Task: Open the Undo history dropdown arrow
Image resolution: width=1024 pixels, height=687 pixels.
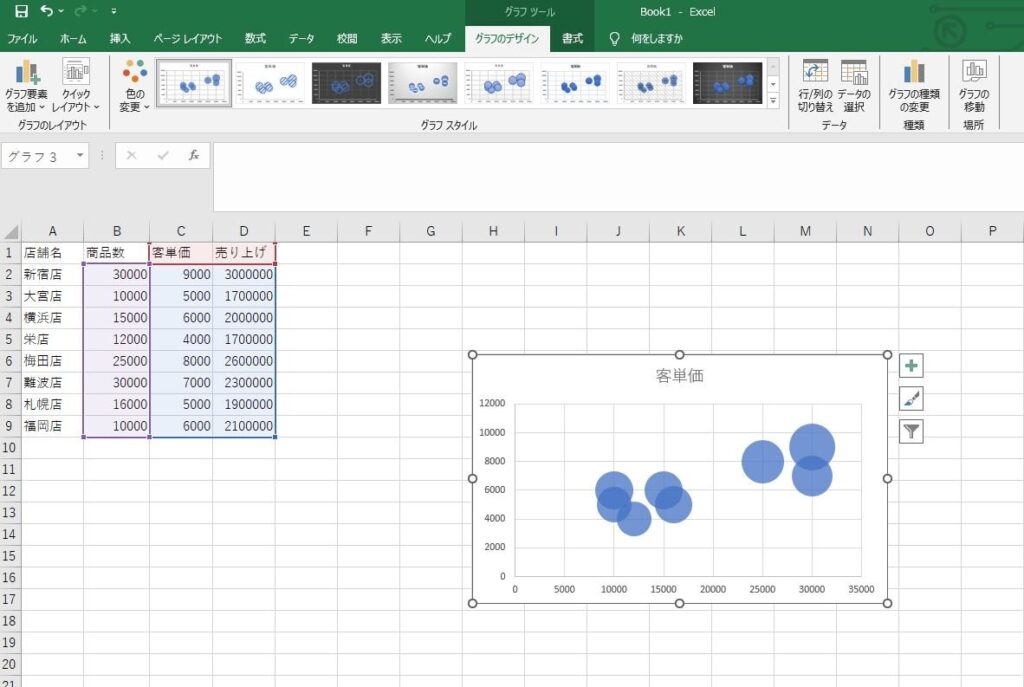Action: [x=61, y=11]
